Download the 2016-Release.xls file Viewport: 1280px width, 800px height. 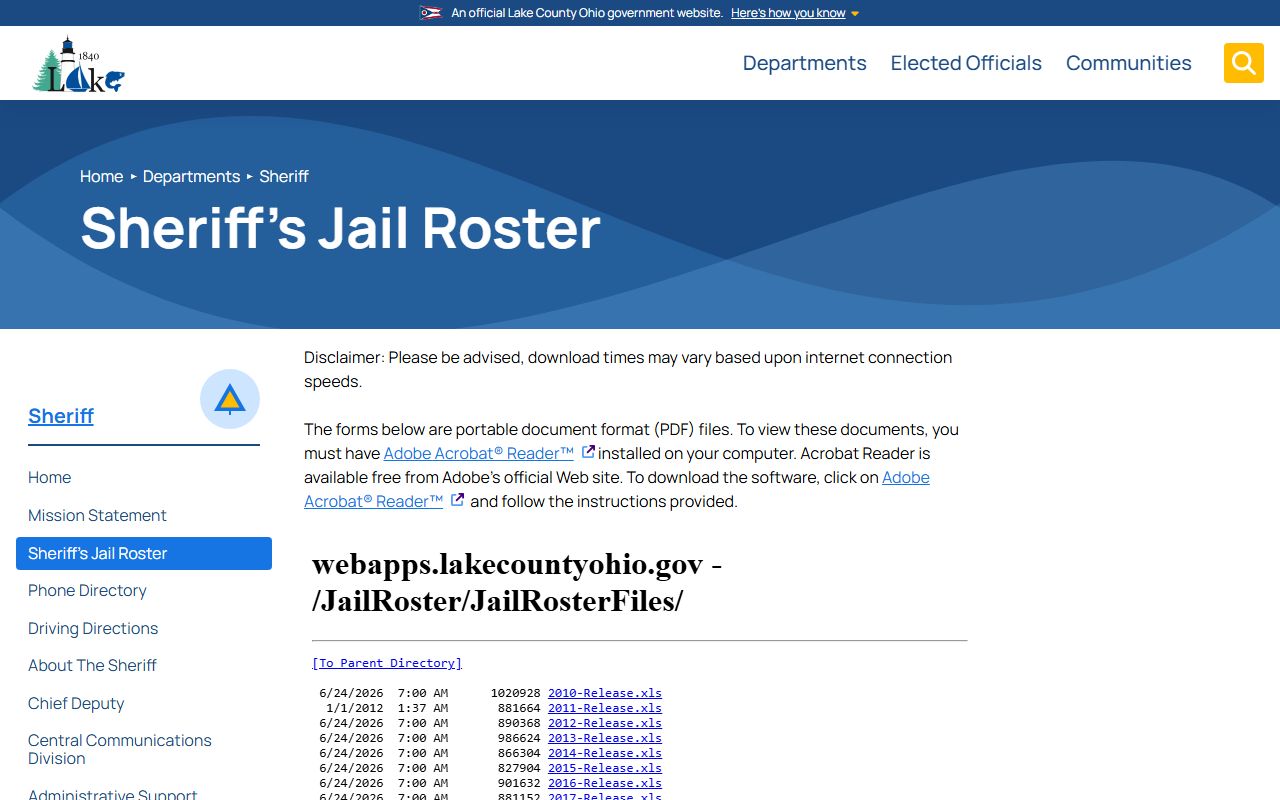tap(605, 783)
